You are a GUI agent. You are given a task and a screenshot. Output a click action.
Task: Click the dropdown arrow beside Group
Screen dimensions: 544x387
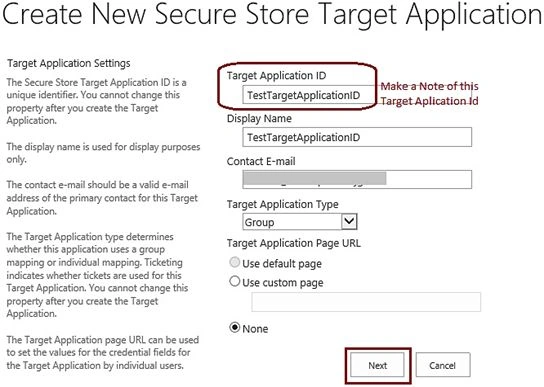(x=349, y=221)
